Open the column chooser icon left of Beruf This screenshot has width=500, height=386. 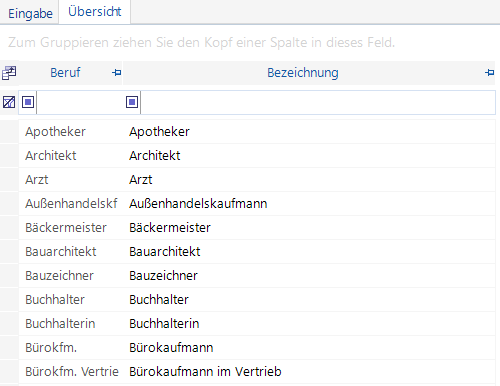click(x=9, y=73)
